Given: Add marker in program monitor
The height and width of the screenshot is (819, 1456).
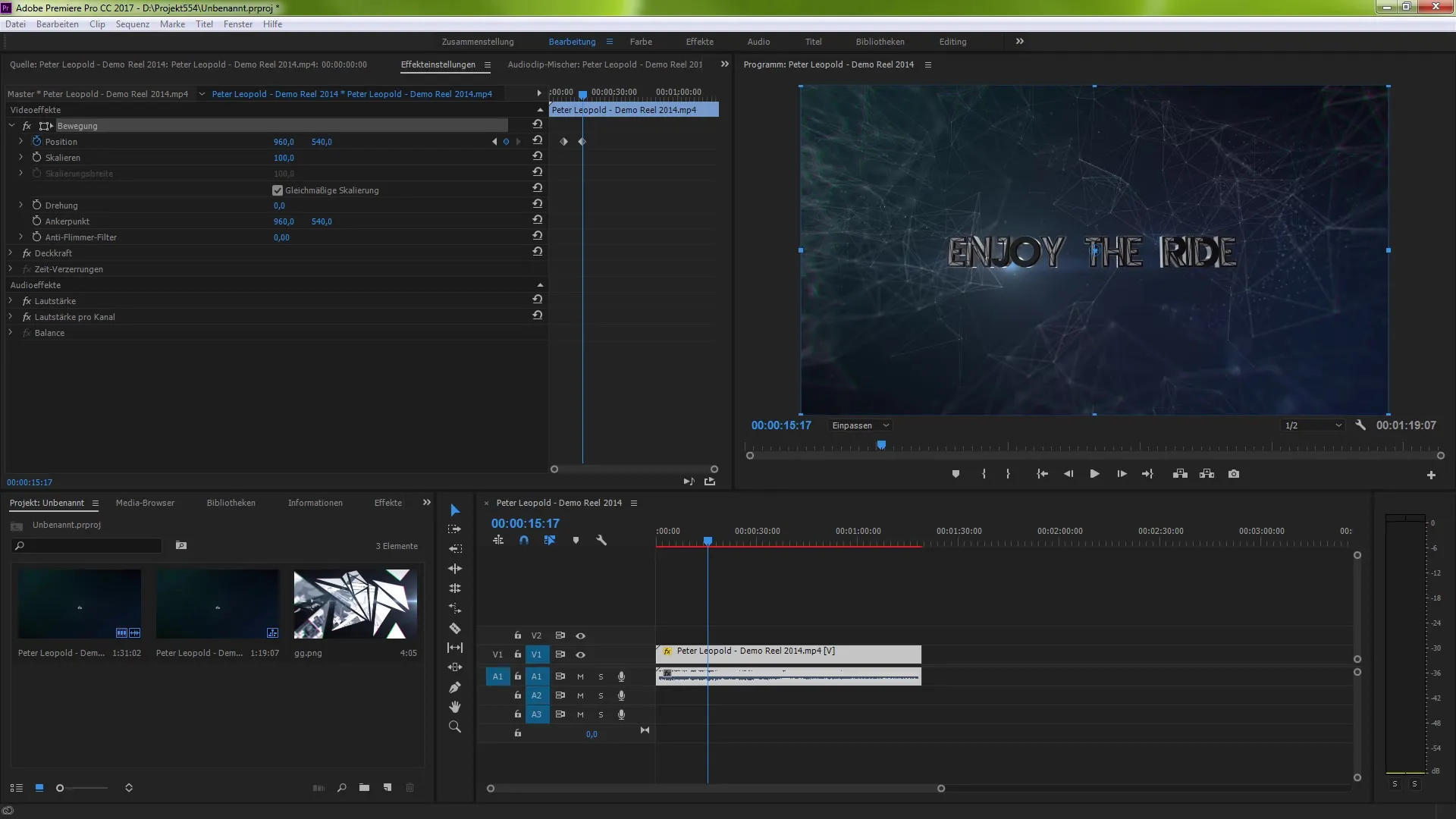Looking at the screenshot, I should (955, 474).
